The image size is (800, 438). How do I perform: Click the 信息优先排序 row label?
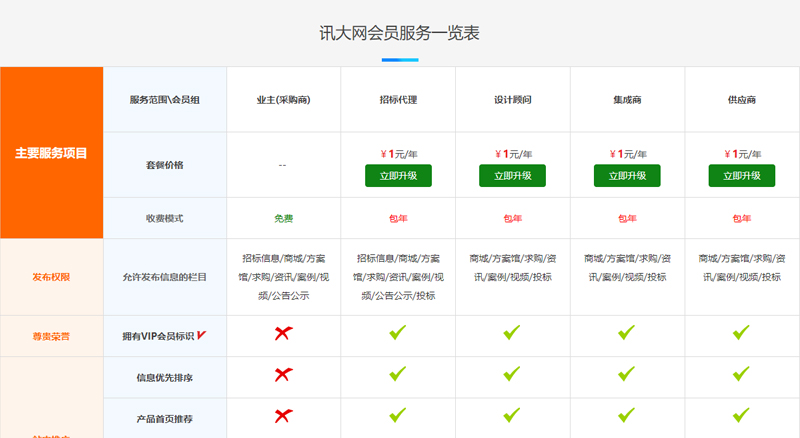165,378
